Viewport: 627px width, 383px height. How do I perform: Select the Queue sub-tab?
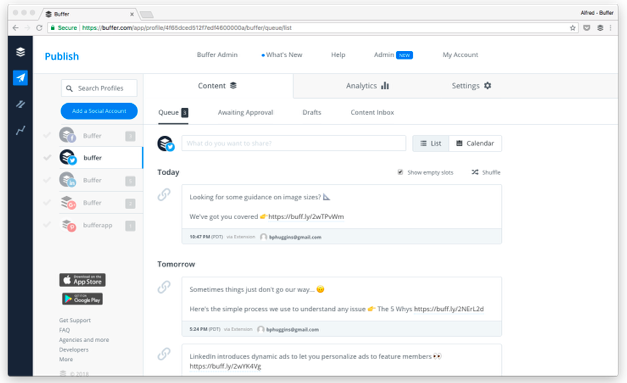point(173,113)
